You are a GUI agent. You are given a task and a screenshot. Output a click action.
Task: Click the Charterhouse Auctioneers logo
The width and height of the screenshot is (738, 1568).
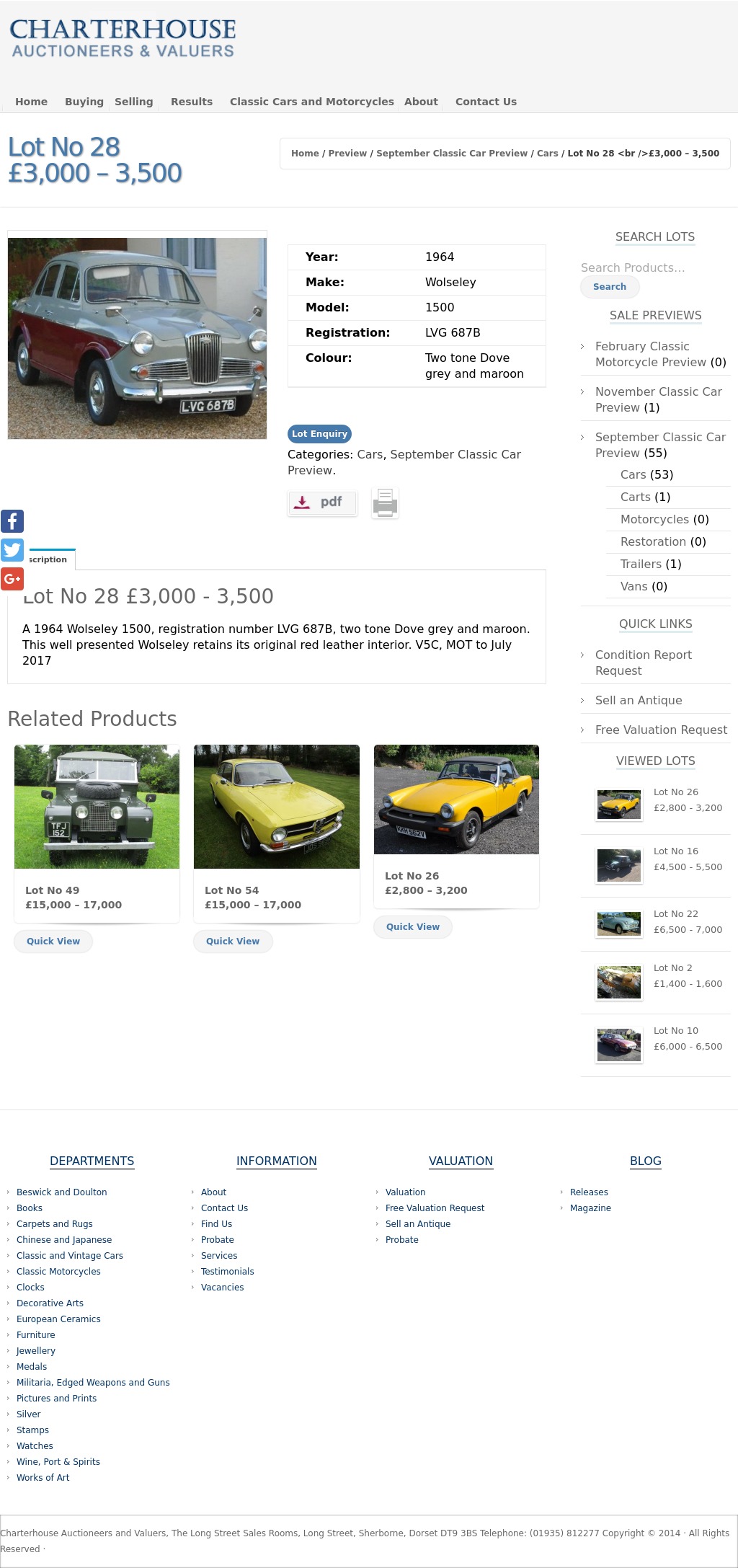[123, 39]
